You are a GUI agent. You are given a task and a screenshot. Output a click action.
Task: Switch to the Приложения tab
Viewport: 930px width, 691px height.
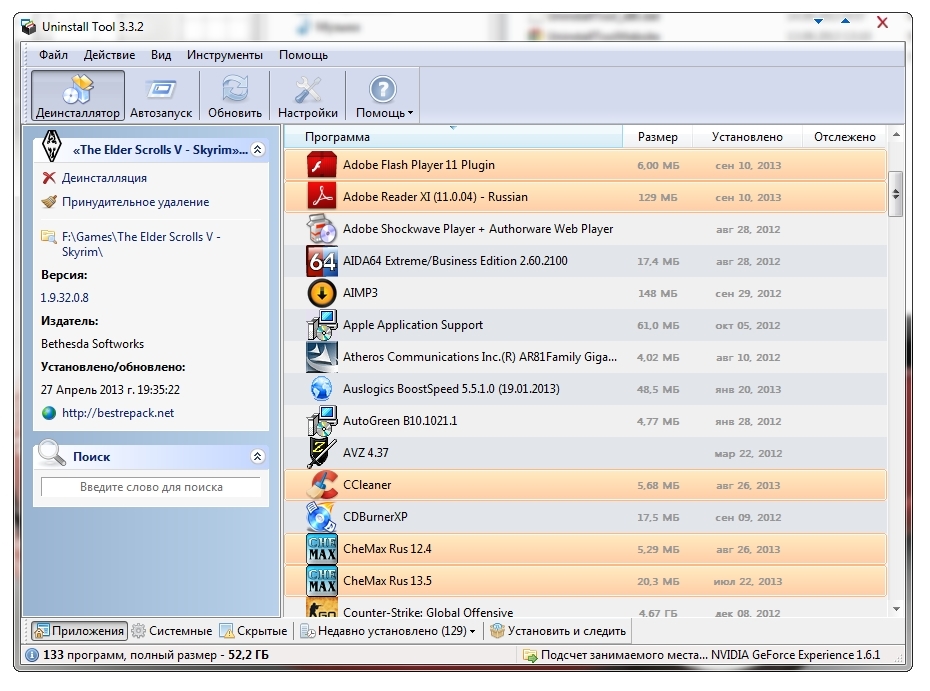[79, 631]
